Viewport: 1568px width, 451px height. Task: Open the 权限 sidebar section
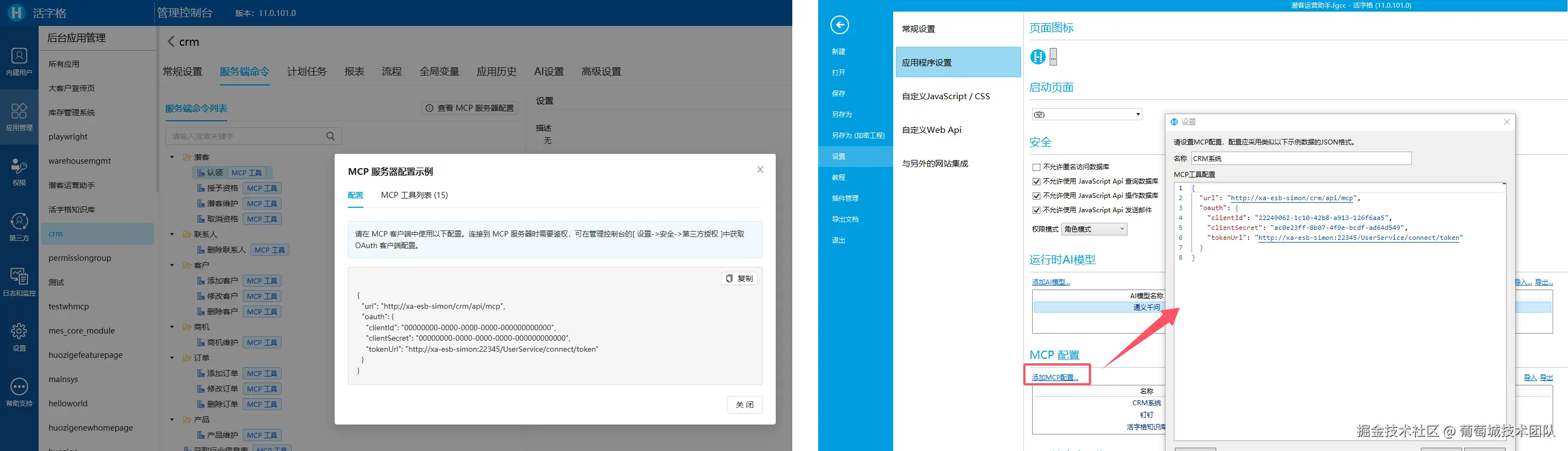19,171
